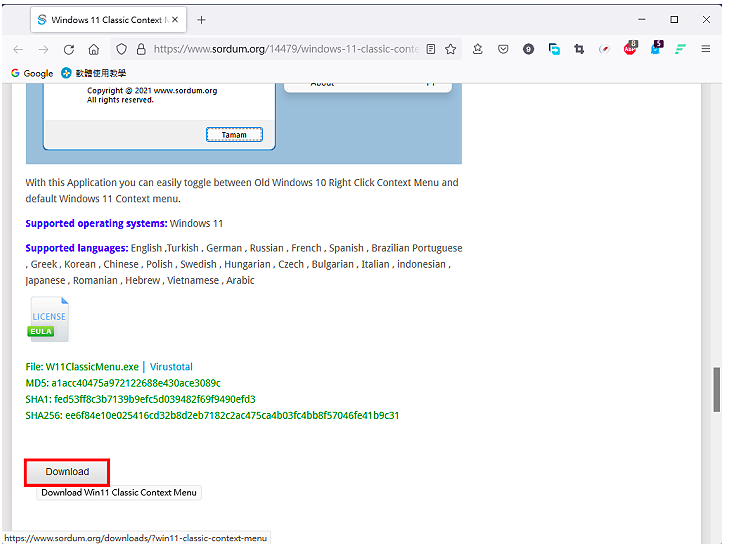The height and width of the screenshot is (544, 733).
Task: Open a new browser tab
Action: point(201,20)
